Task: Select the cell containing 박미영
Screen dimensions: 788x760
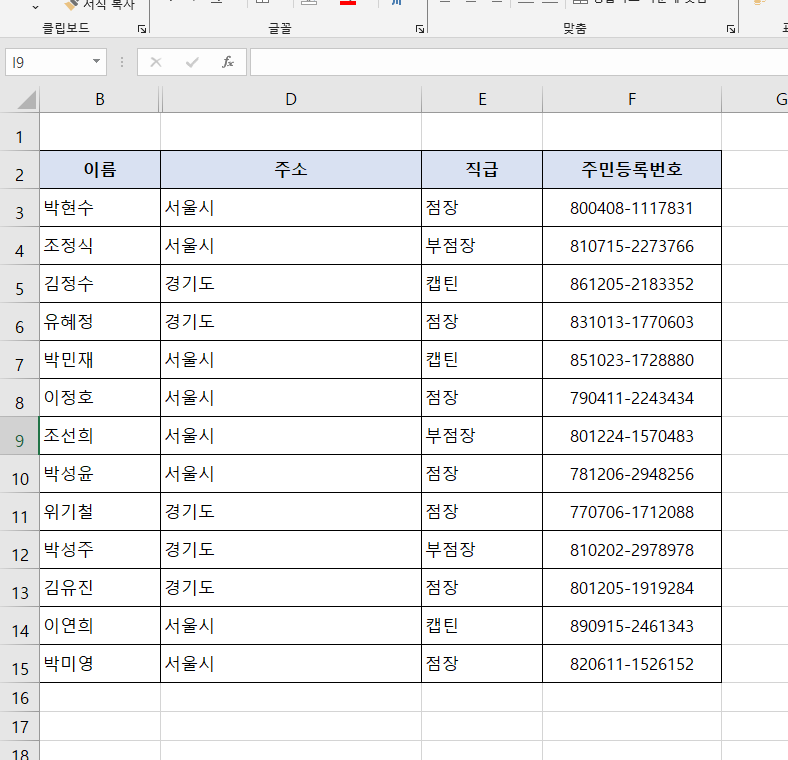Action: click(x=100, y=663)
